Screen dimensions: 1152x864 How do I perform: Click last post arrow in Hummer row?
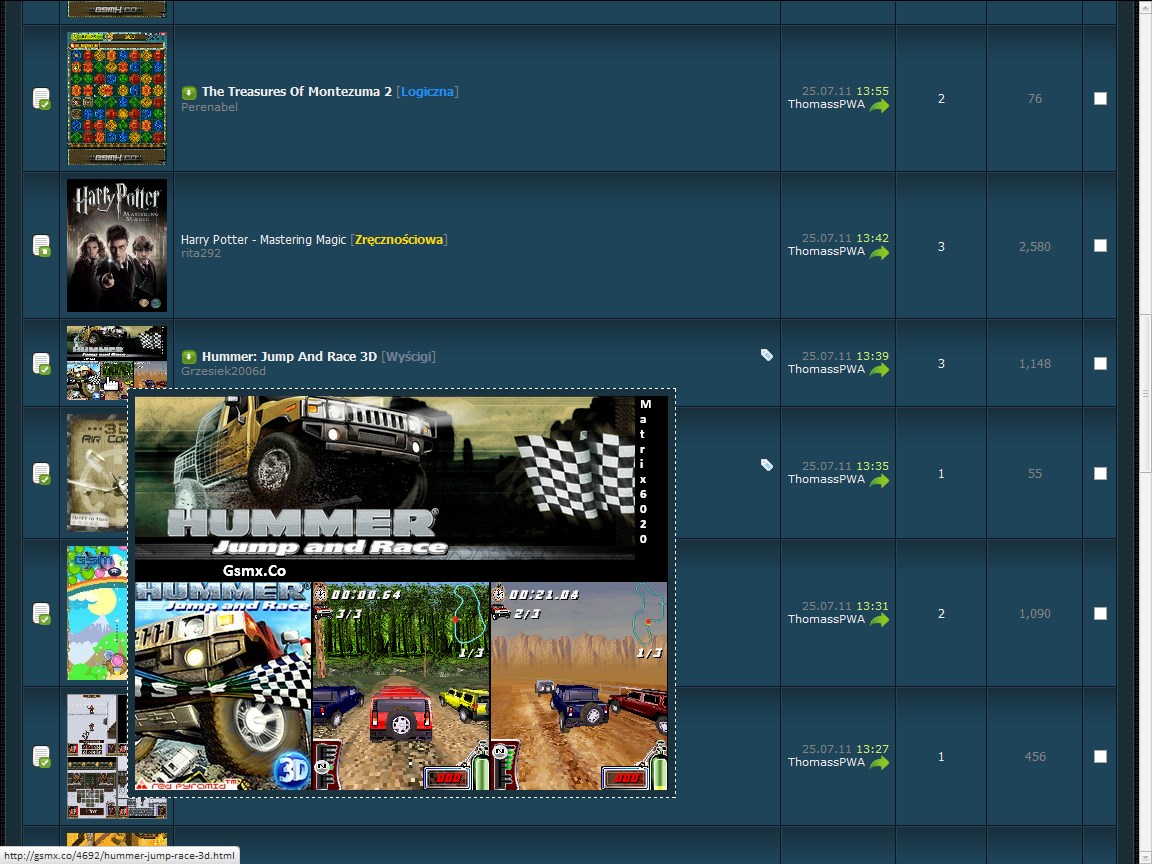[879, 370]
